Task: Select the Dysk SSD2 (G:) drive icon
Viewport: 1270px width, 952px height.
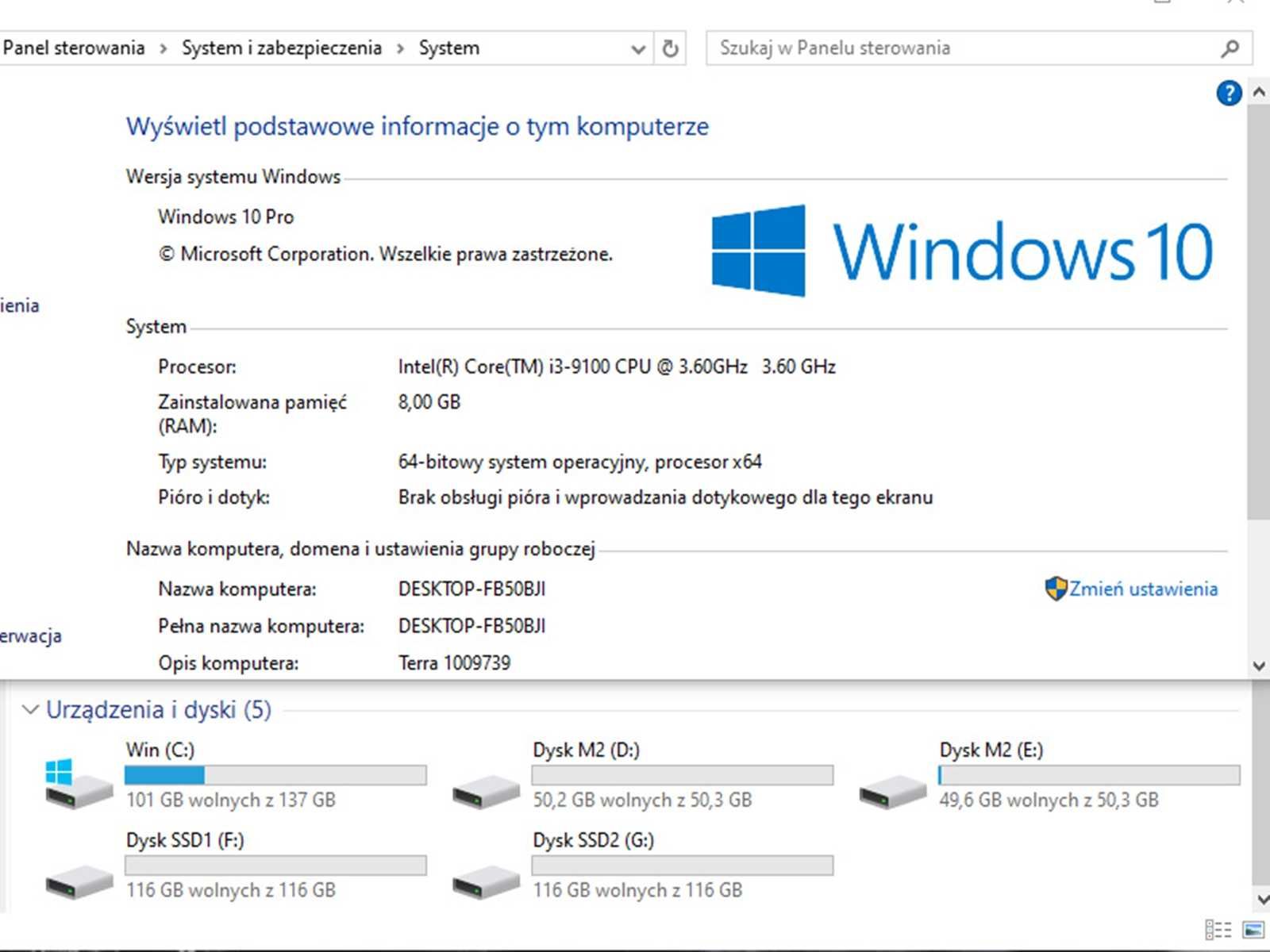Action: click(486, 881)
